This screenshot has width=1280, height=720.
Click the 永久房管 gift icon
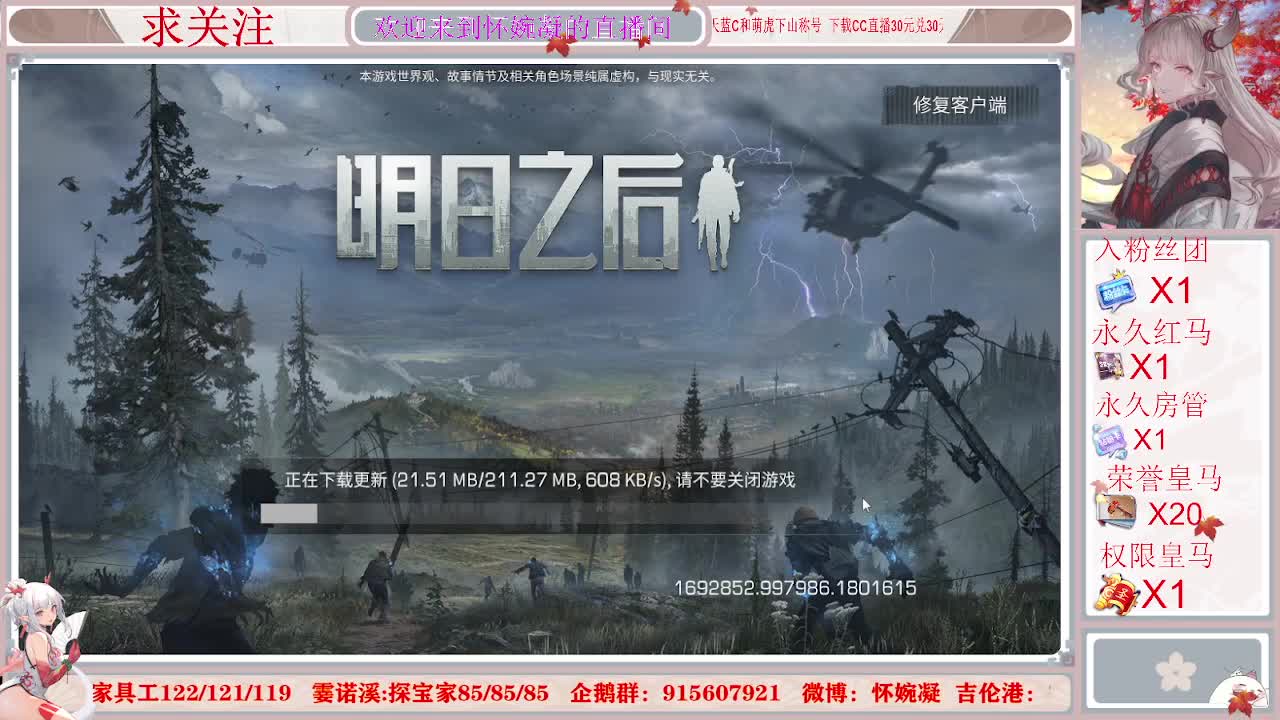(x=1110, y=440)
